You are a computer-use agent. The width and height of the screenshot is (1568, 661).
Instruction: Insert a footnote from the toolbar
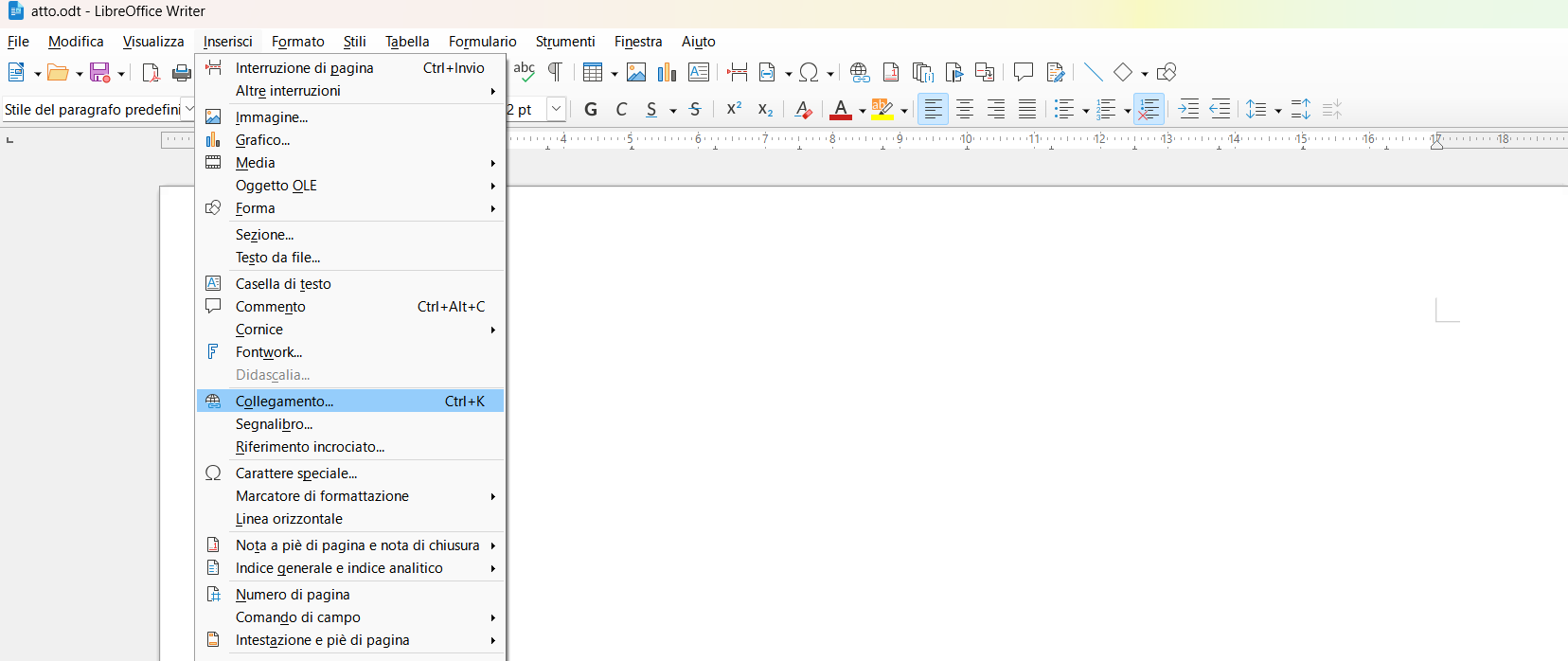(x=891, y=72)
